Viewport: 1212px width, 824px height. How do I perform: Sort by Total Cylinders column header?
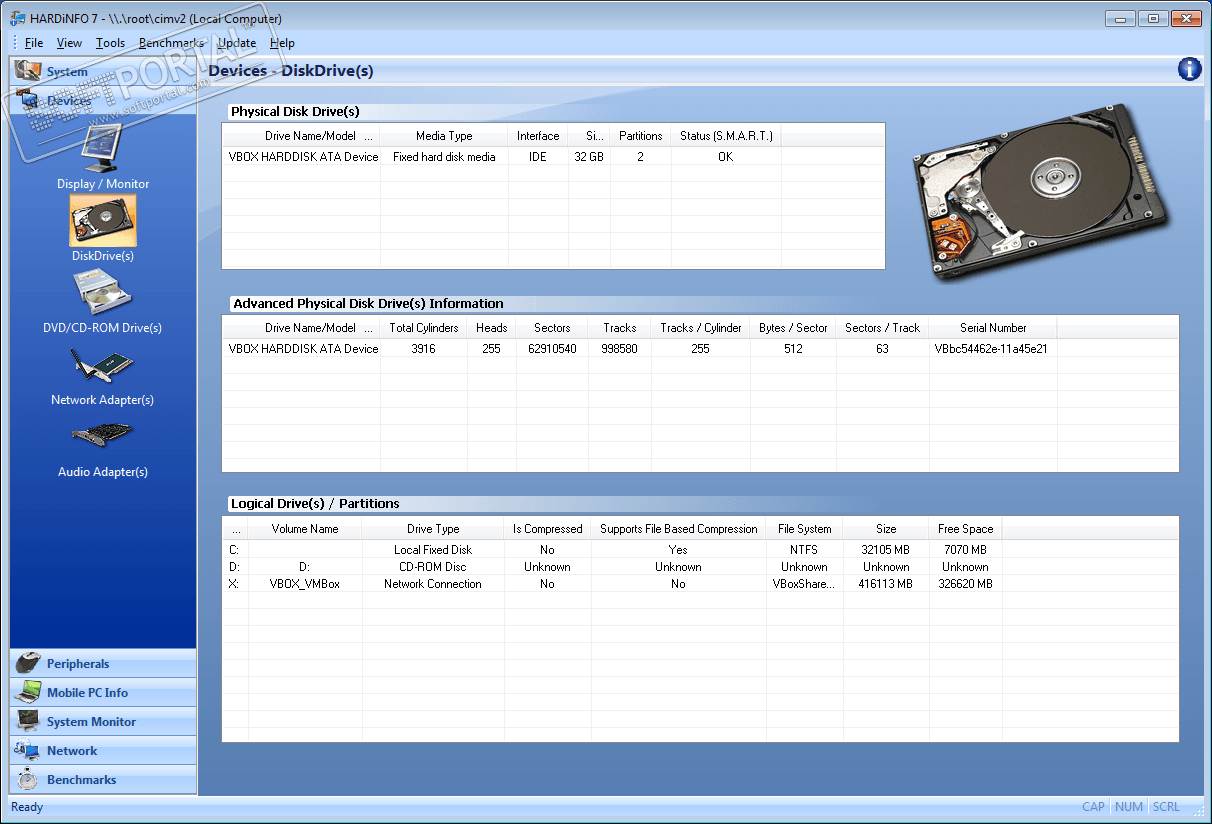pyautogui.click(x=424, y=328)
